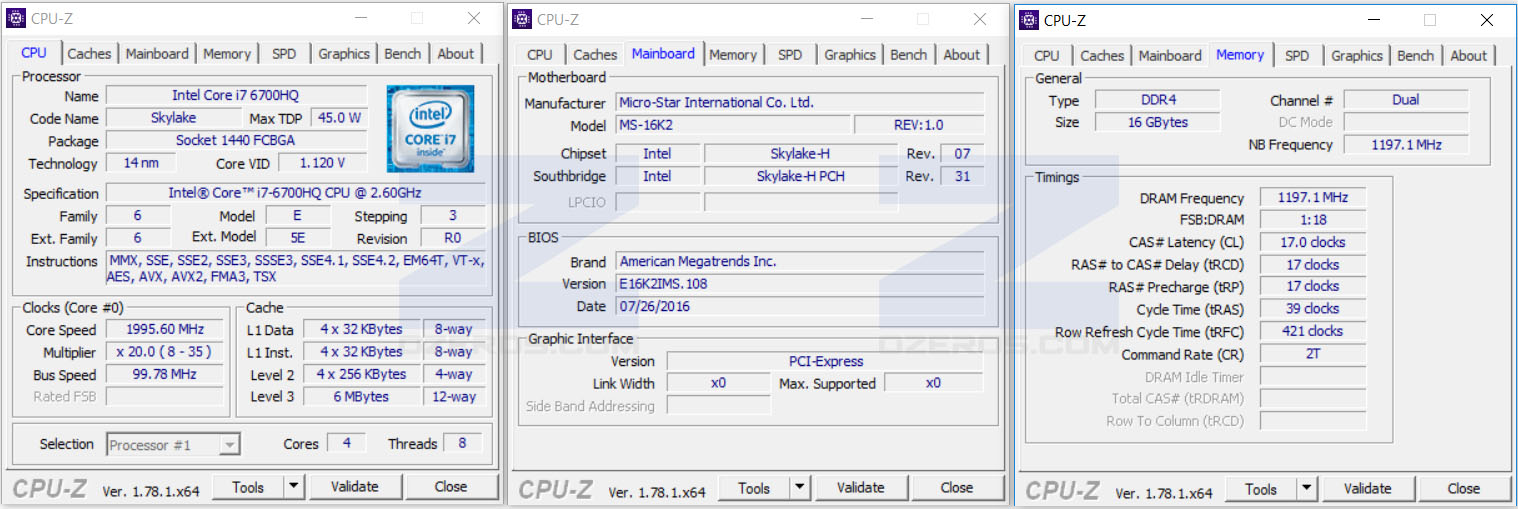Click the Intel Core i7 logo badge
Viewport: 1518px width, 509px height.
pyautogui.click(x=431, y=129)
